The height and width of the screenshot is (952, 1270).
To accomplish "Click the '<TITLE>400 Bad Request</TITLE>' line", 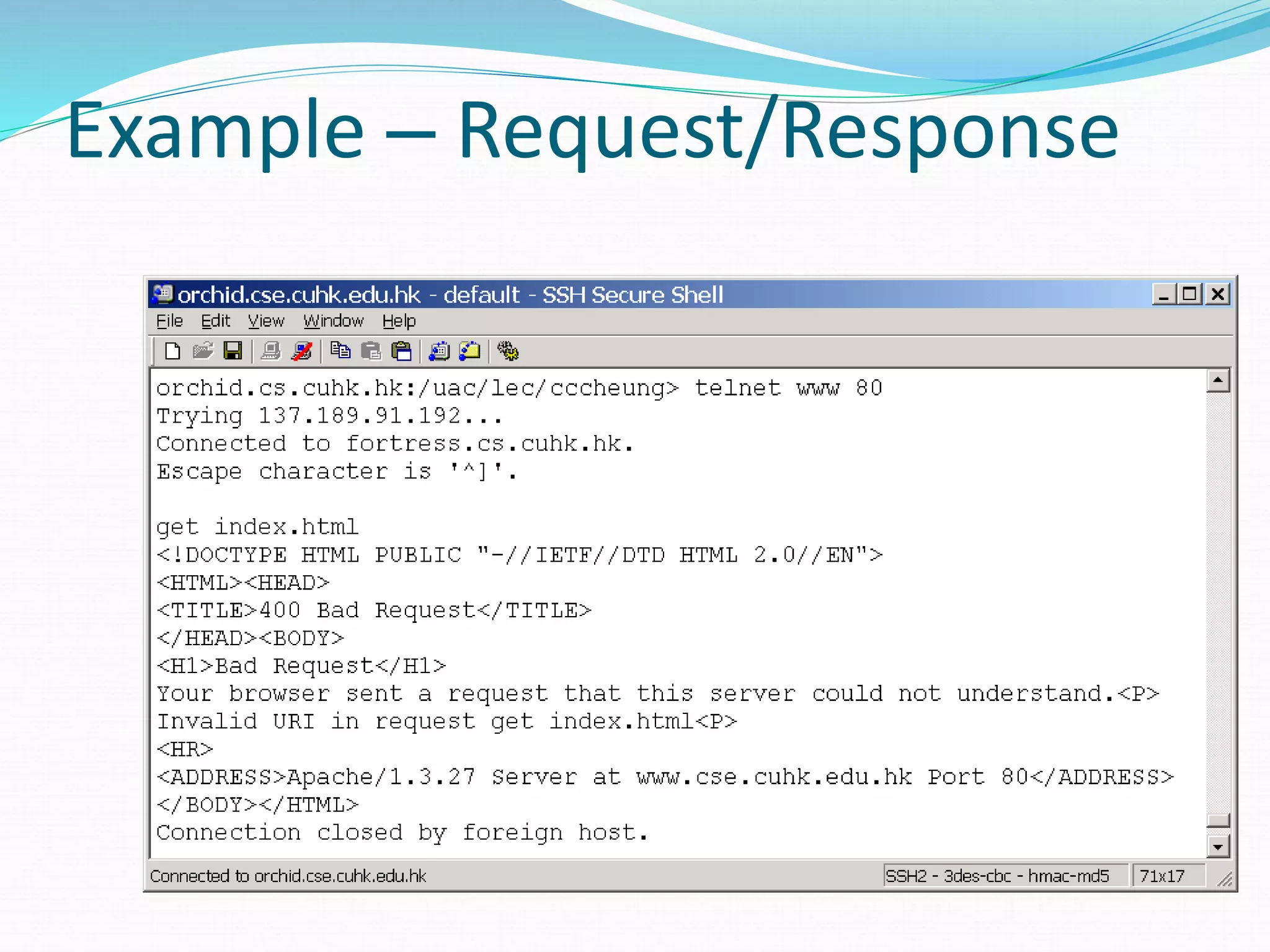I will tap(374, 610).
